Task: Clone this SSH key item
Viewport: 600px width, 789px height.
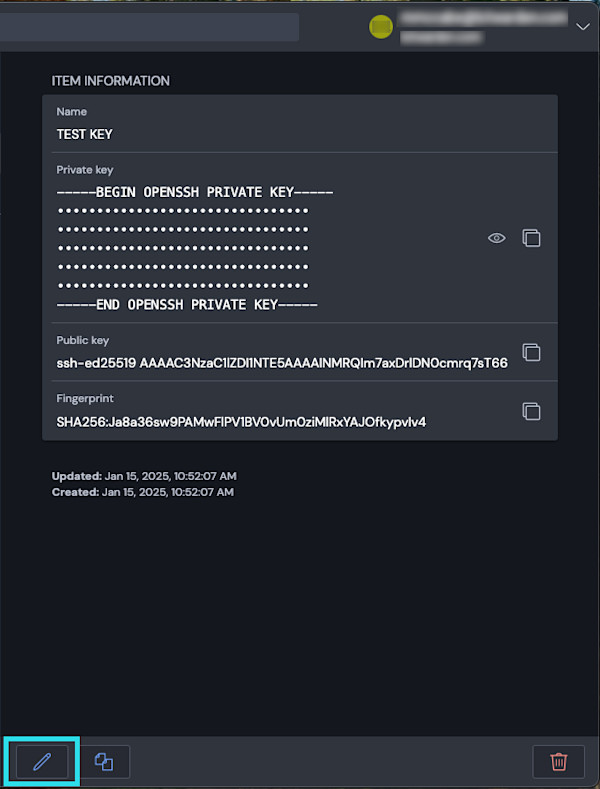Action: click(x=104, y=761)
